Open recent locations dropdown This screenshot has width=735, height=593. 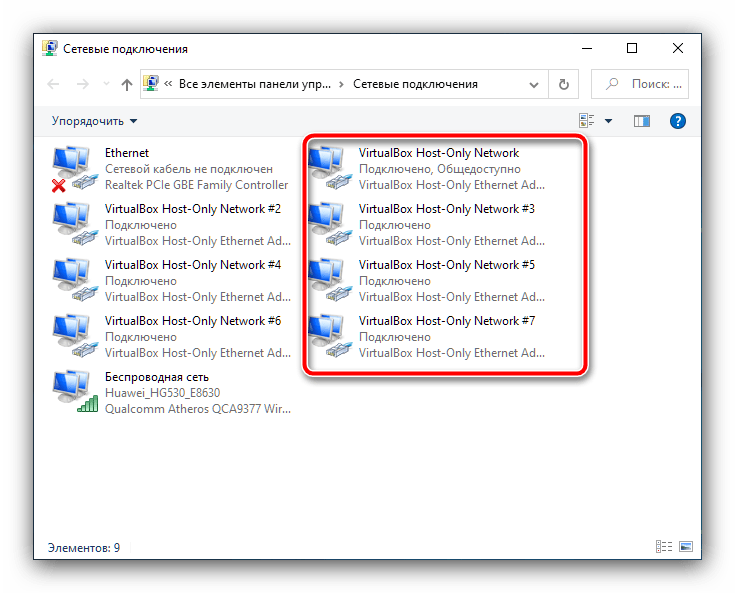coord(106,84)
